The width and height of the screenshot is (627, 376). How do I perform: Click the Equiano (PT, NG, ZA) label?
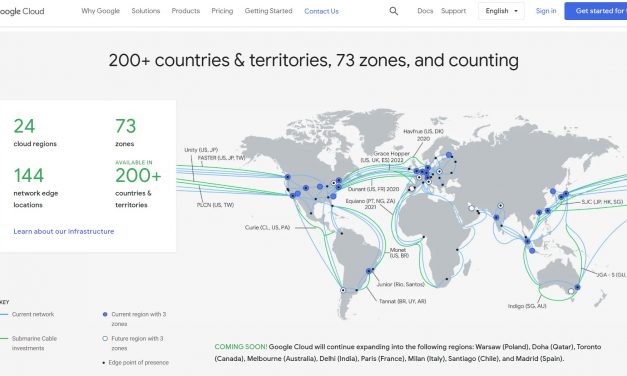[x=370, y=204]
